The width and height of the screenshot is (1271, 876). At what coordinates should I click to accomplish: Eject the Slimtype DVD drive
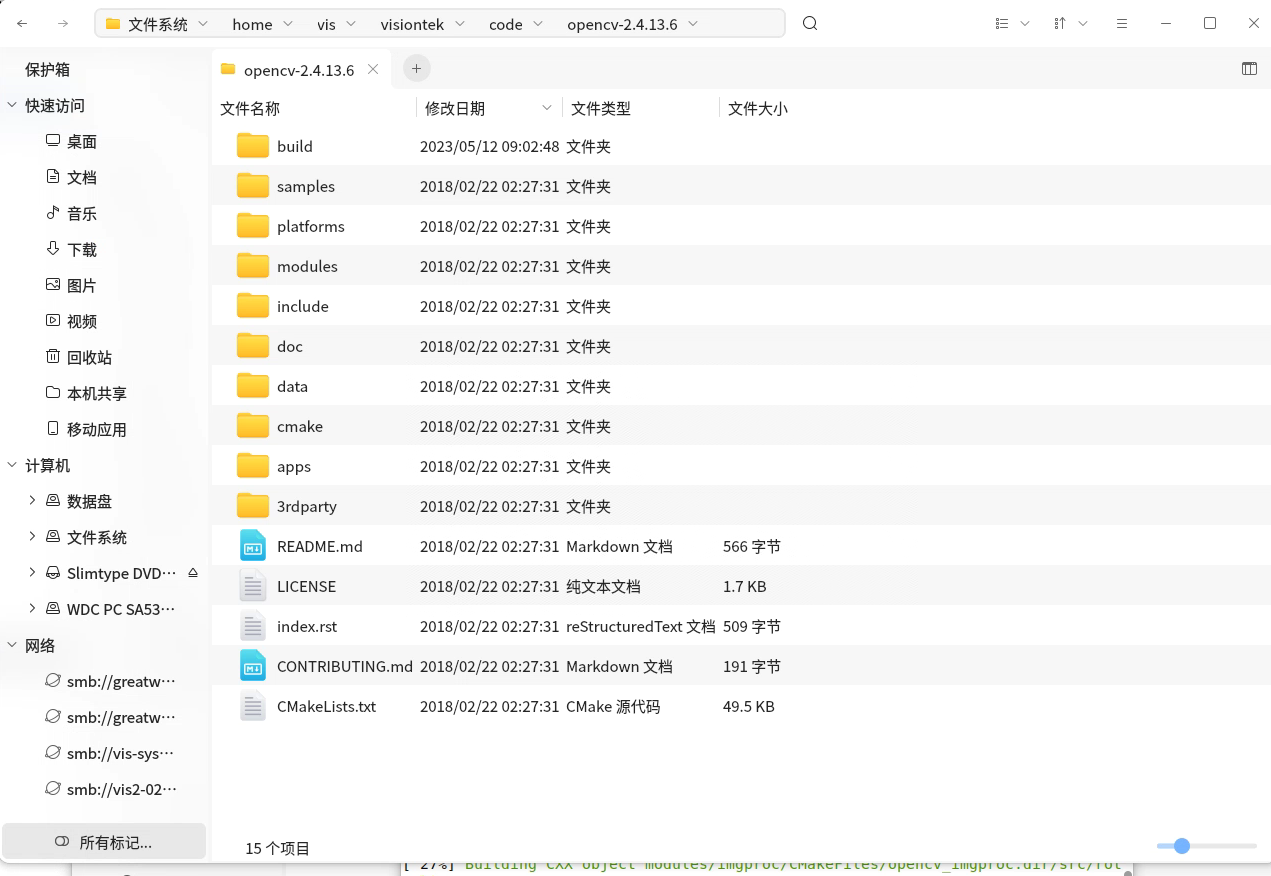point(193,573)
